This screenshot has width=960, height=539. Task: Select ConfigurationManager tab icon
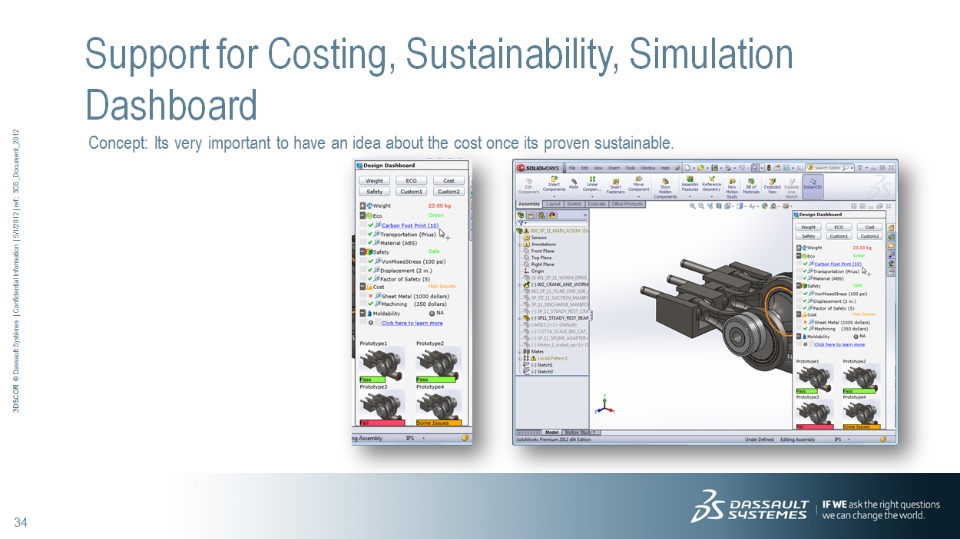point(542,215)
